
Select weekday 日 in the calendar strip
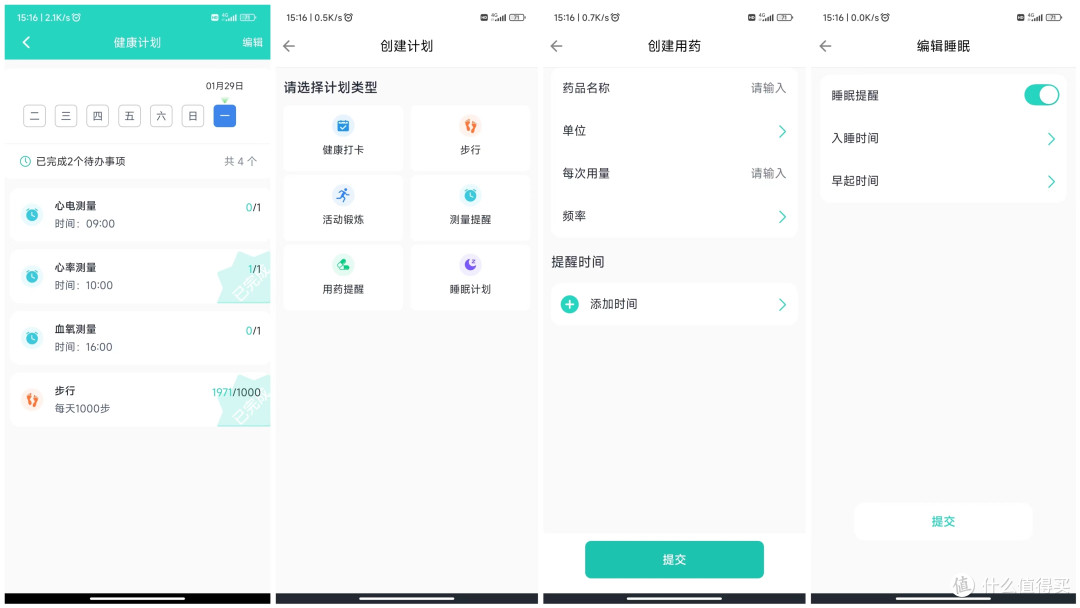(x=193, y=116)
